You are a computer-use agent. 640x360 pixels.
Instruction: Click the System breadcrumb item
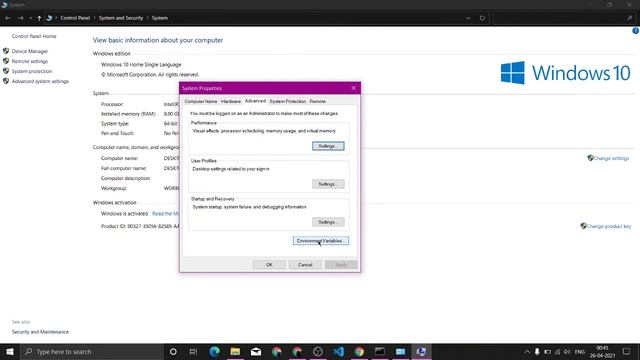pos(160,18)
